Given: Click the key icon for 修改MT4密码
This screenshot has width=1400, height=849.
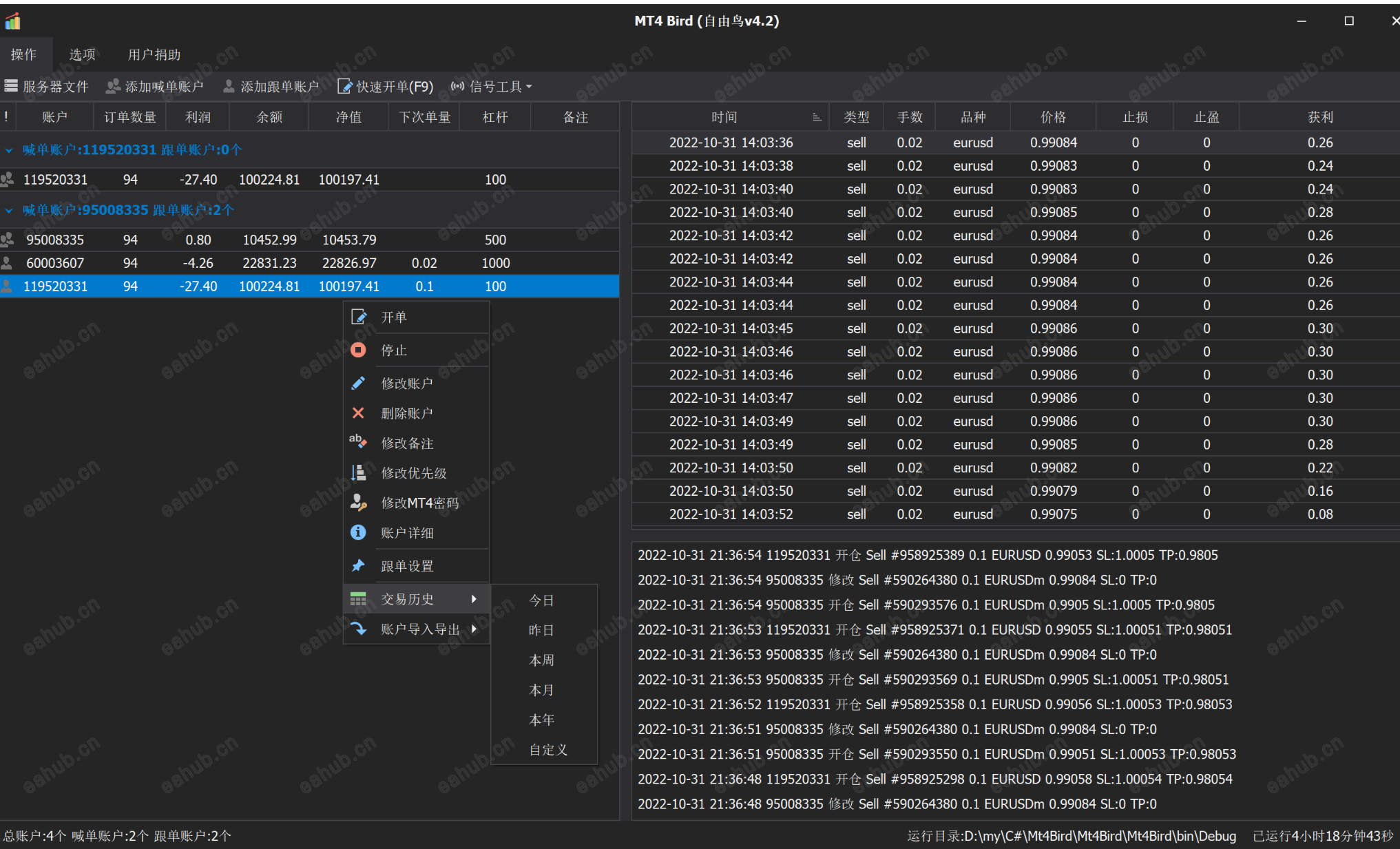Looking at the screenshot, I should (358, 503).
